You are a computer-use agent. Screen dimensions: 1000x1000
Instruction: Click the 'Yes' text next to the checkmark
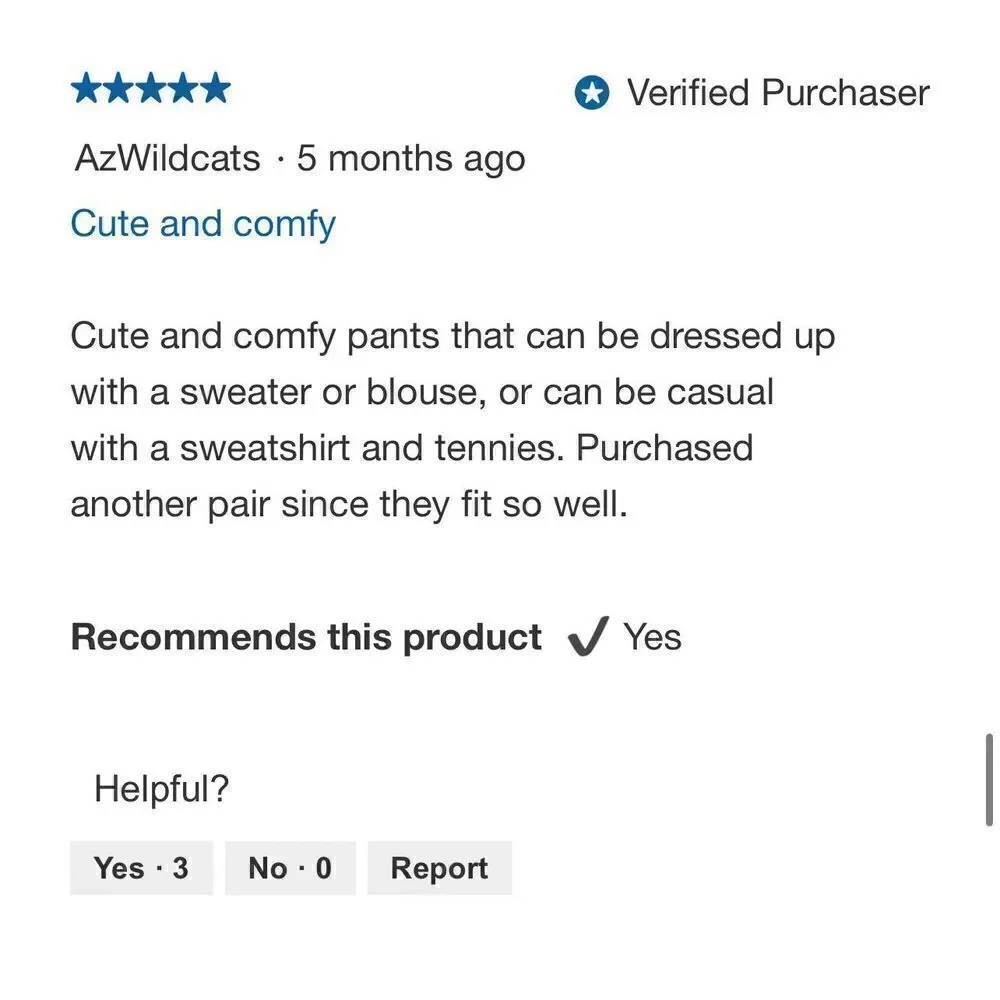(x=652, y=636)
